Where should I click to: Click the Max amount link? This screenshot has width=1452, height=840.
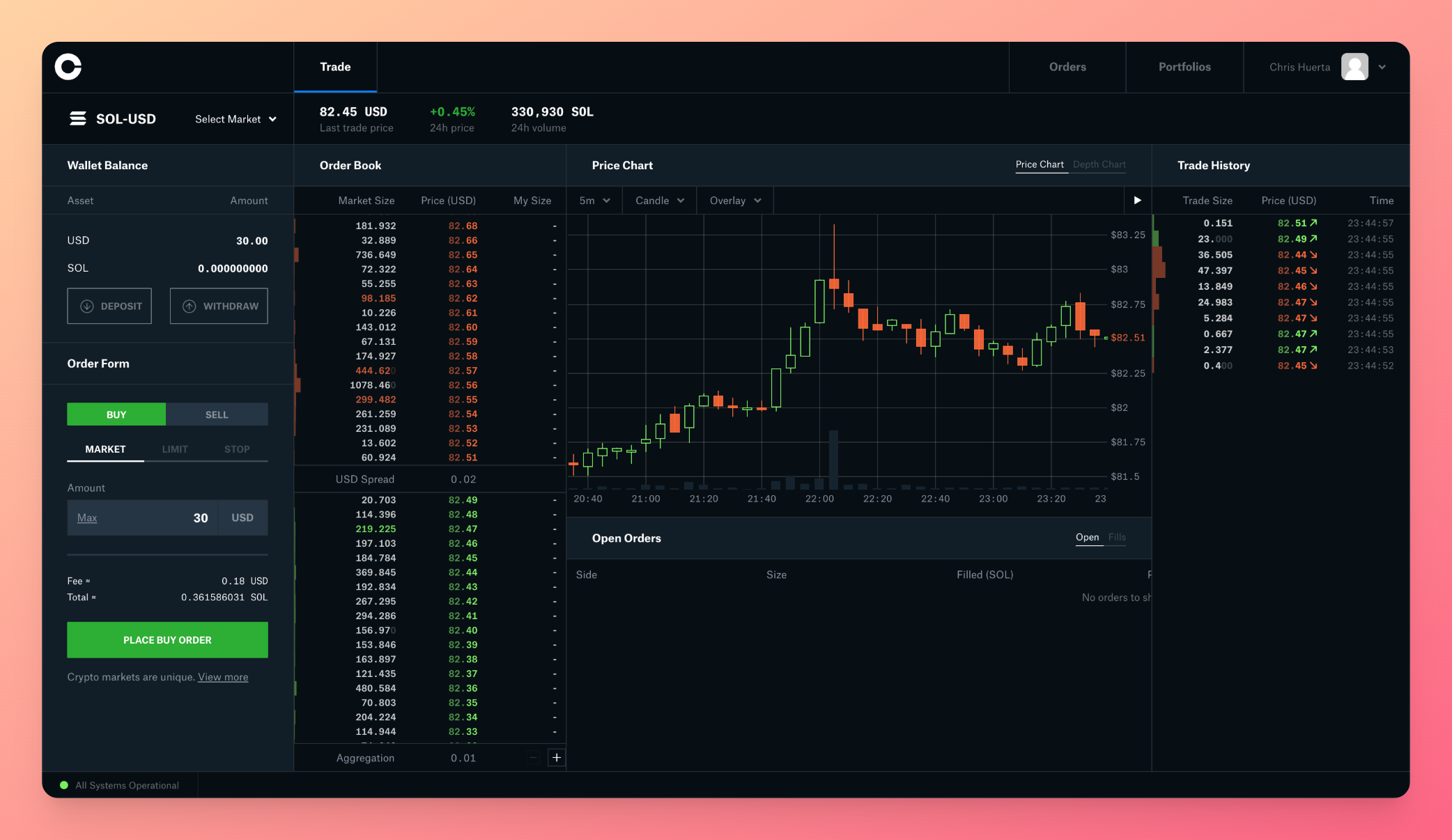click(87, 518)
